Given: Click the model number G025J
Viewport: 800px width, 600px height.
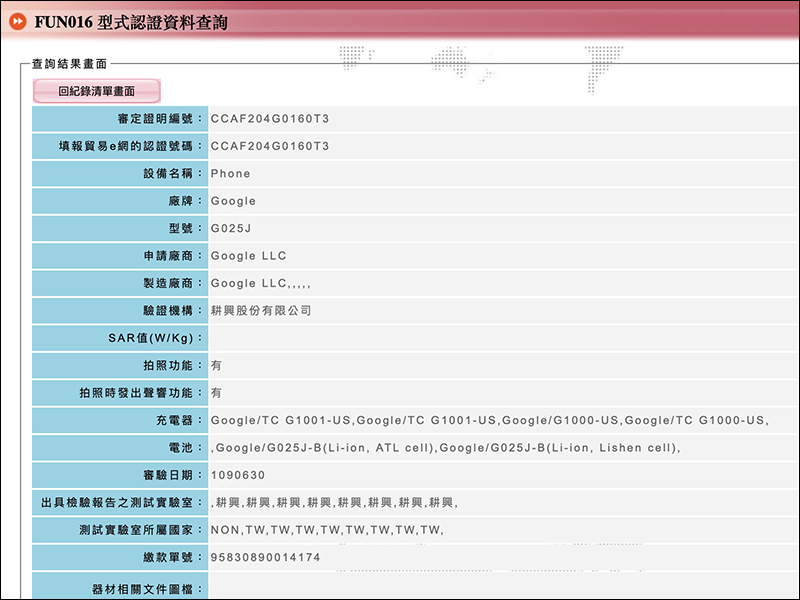Looking at the screenshot, I should (231, 229).
